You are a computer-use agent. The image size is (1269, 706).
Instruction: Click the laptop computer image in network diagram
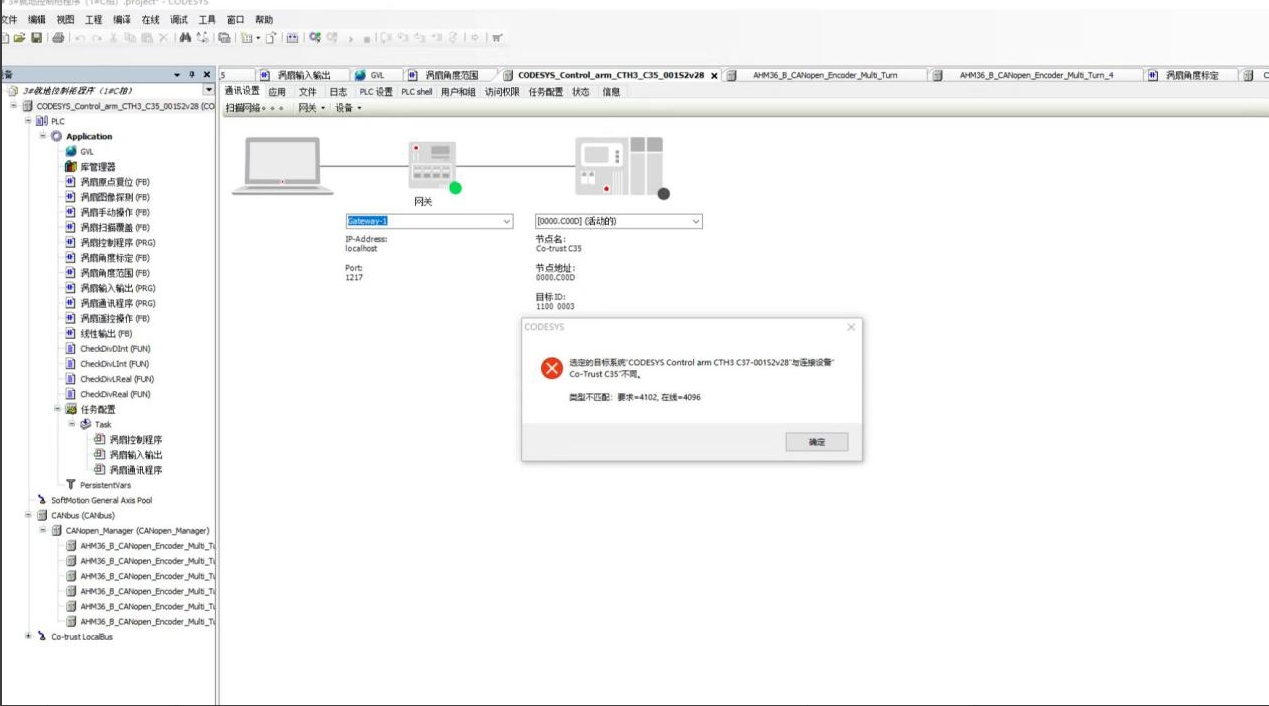[283, 165]
